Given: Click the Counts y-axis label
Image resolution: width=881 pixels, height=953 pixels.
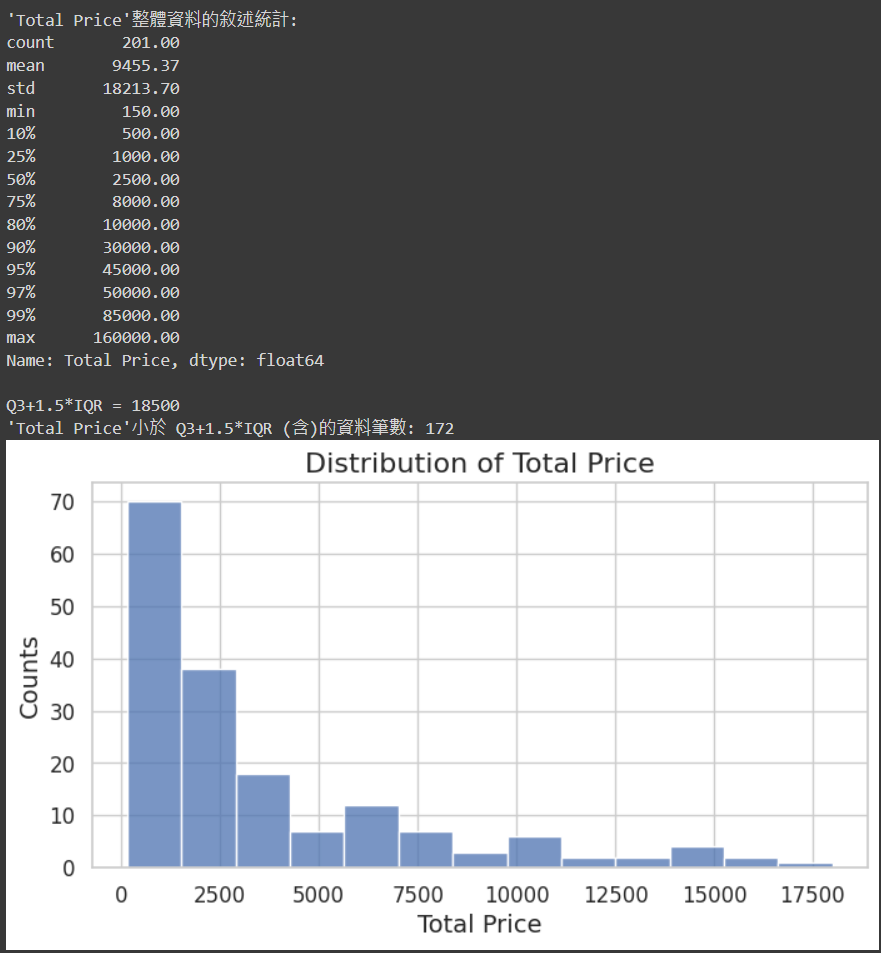Looking at the screenshot, I should 29,678.
